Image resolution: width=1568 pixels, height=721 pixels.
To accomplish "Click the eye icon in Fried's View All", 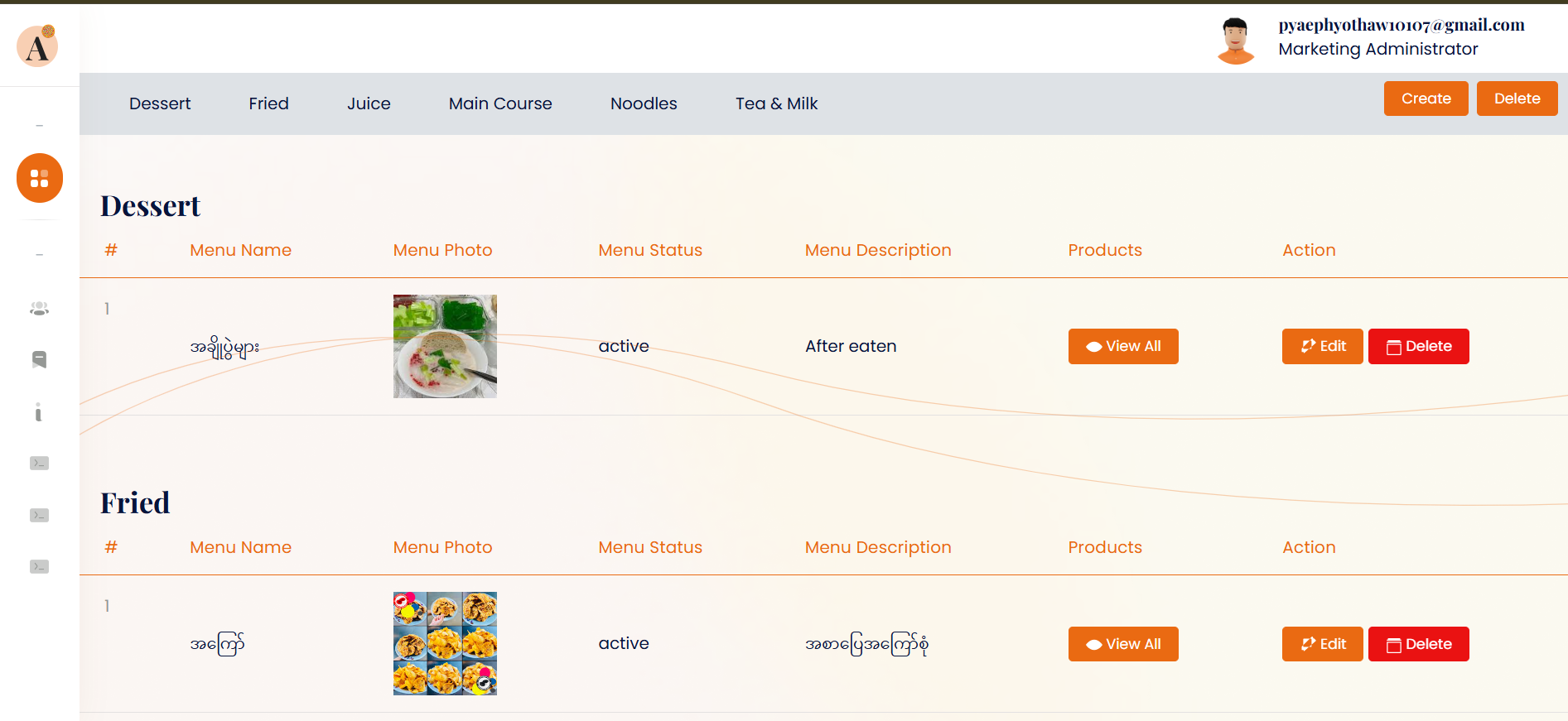I will [1093, 645].
